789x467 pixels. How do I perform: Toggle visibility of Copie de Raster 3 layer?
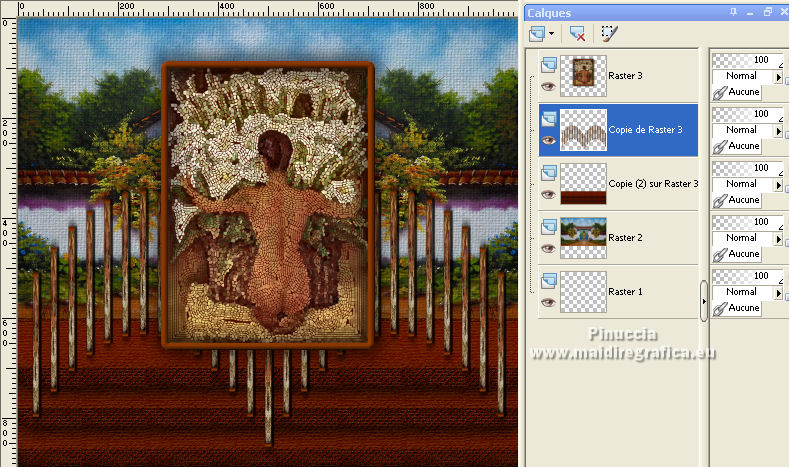click(548, 140)
